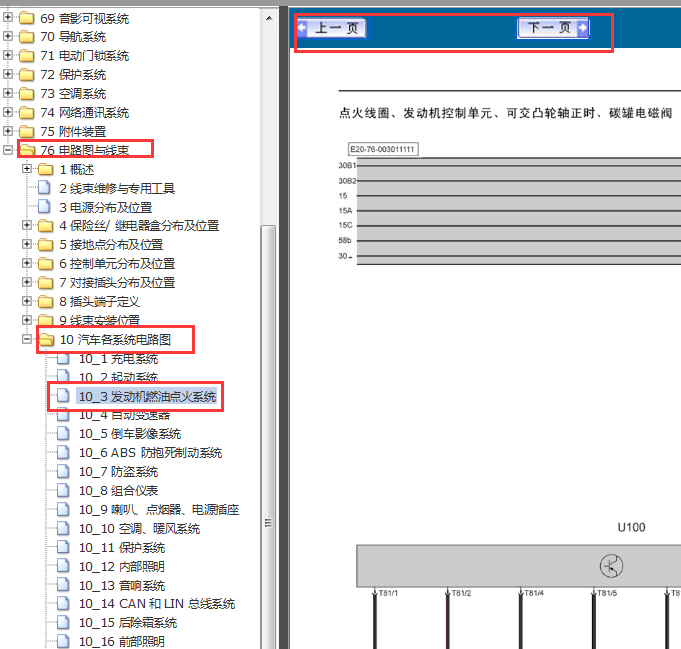Viewport: 681px width, 649px height.
Task: Select folder icon of 69 音影可视系统
Action: [x=26, y=18]
